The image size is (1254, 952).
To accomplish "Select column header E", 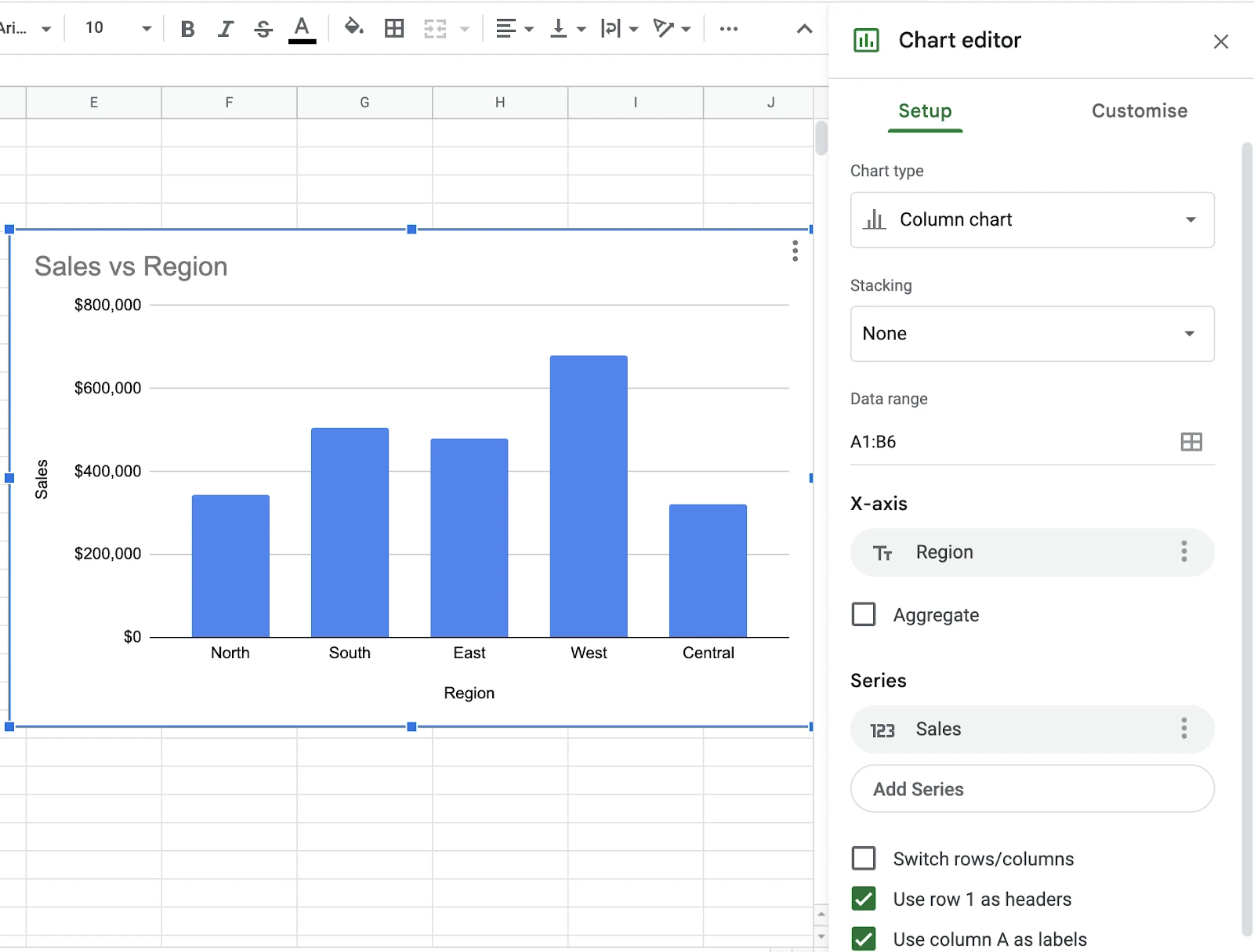I will tap(93, 103).
